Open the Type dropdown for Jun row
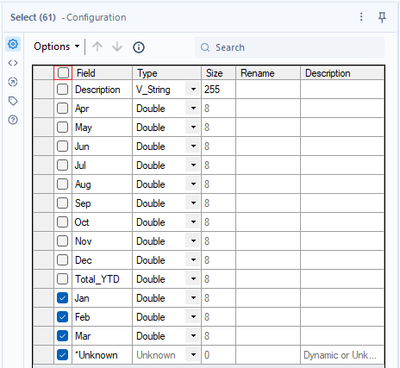Viewport: 400px width, 368px height. click(193, 146)
